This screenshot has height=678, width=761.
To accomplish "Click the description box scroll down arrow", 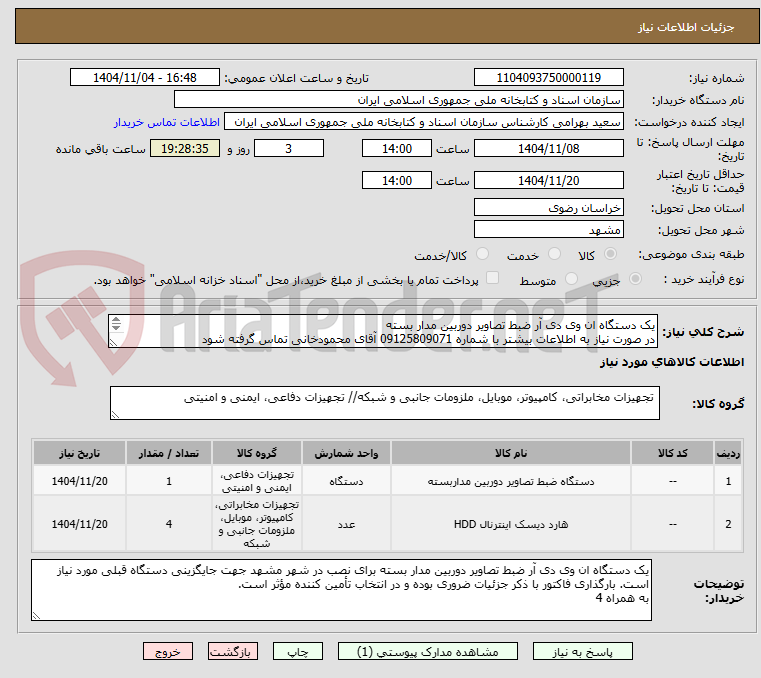I will point(116,327).
